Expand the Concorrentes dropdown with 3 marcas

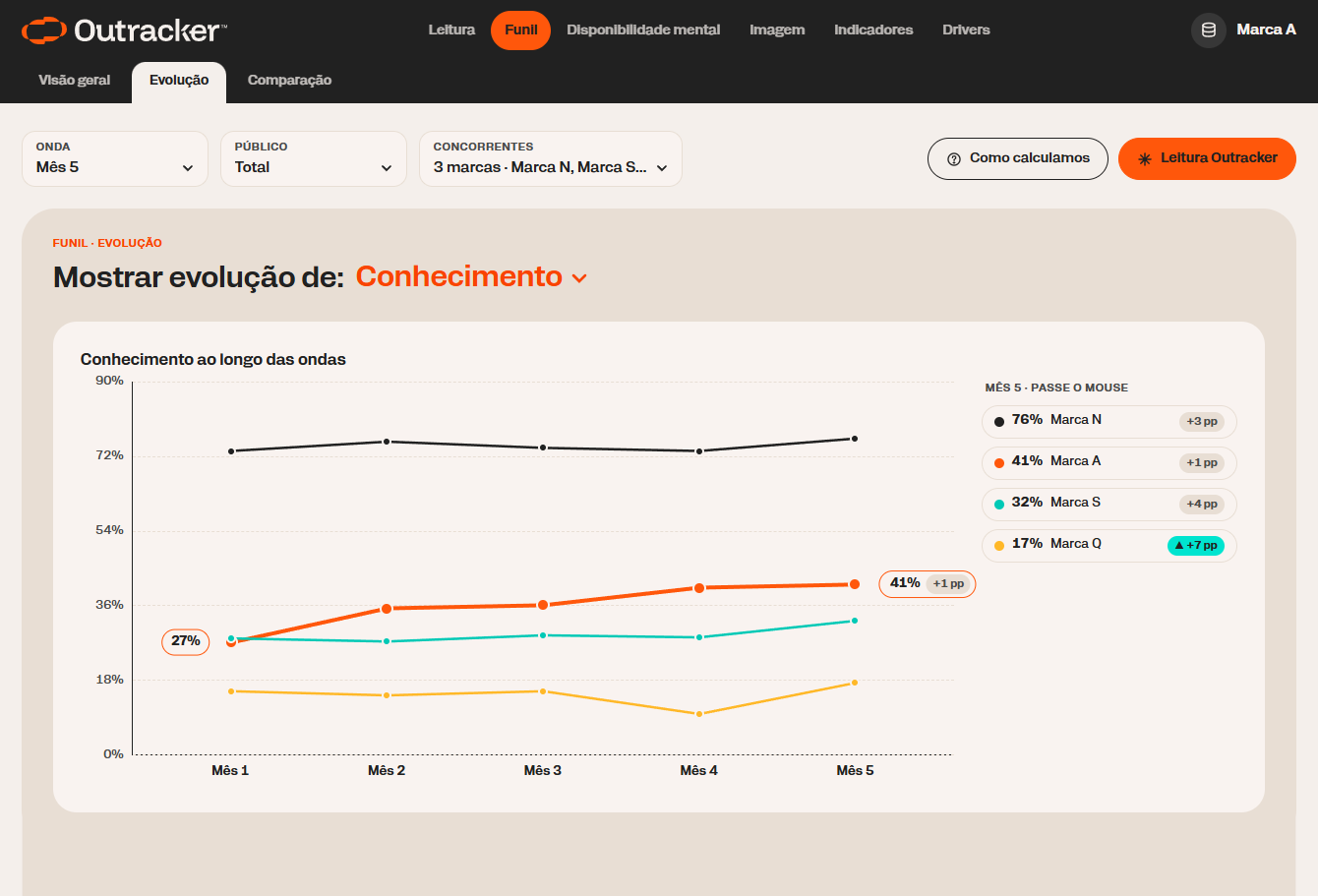click(551, 158)
